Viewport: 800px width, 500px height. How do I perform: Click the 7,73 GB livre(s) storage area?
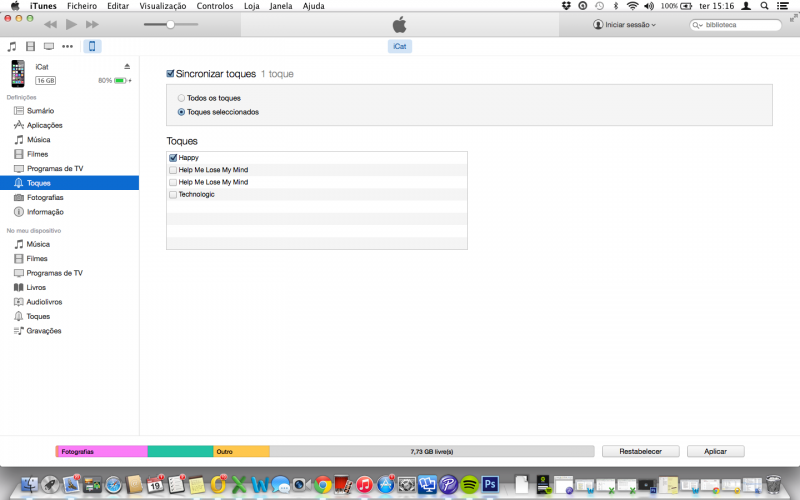pyautogui.click(x=432, y=452)
